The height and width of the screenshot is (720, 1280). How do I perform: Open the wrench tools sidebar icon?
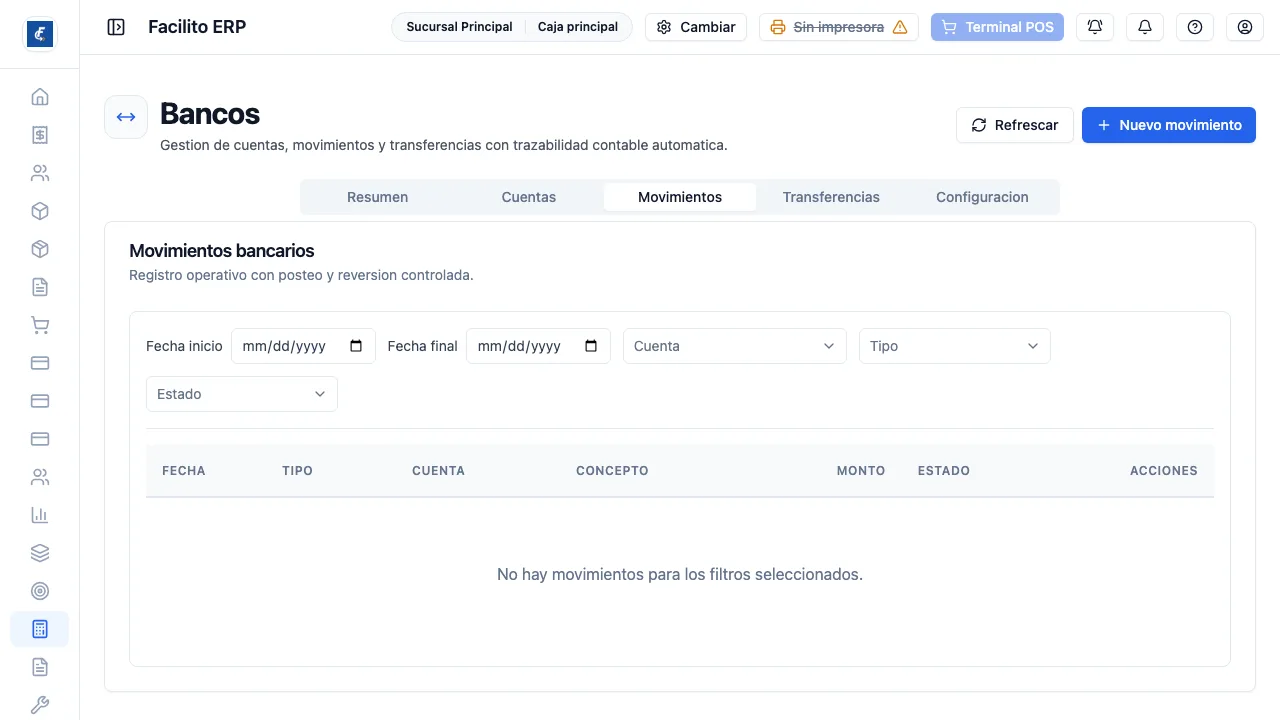click(x=40, y=705)
